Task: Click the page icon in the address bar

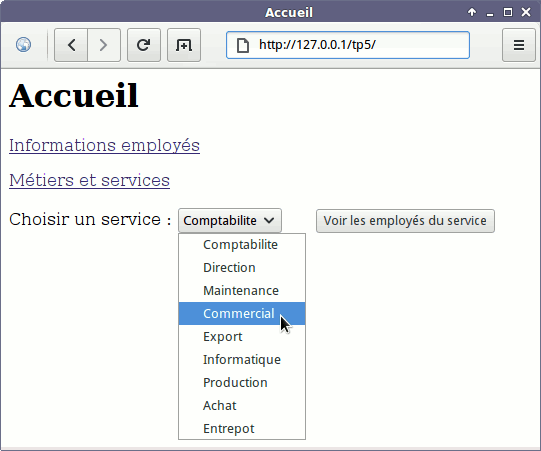Action: [x=243, y=45]
